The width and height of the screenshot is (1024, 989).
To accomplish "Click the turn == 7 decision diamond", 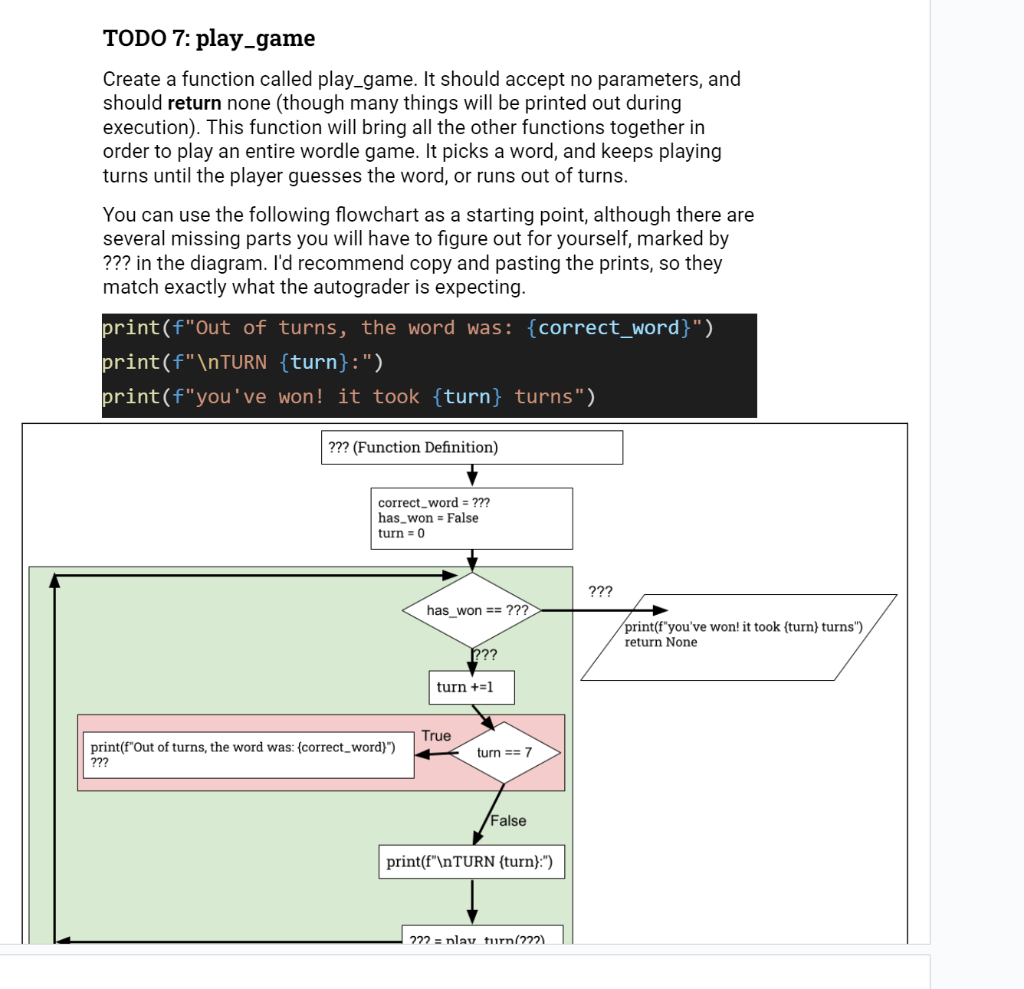I will coord(503,753).
